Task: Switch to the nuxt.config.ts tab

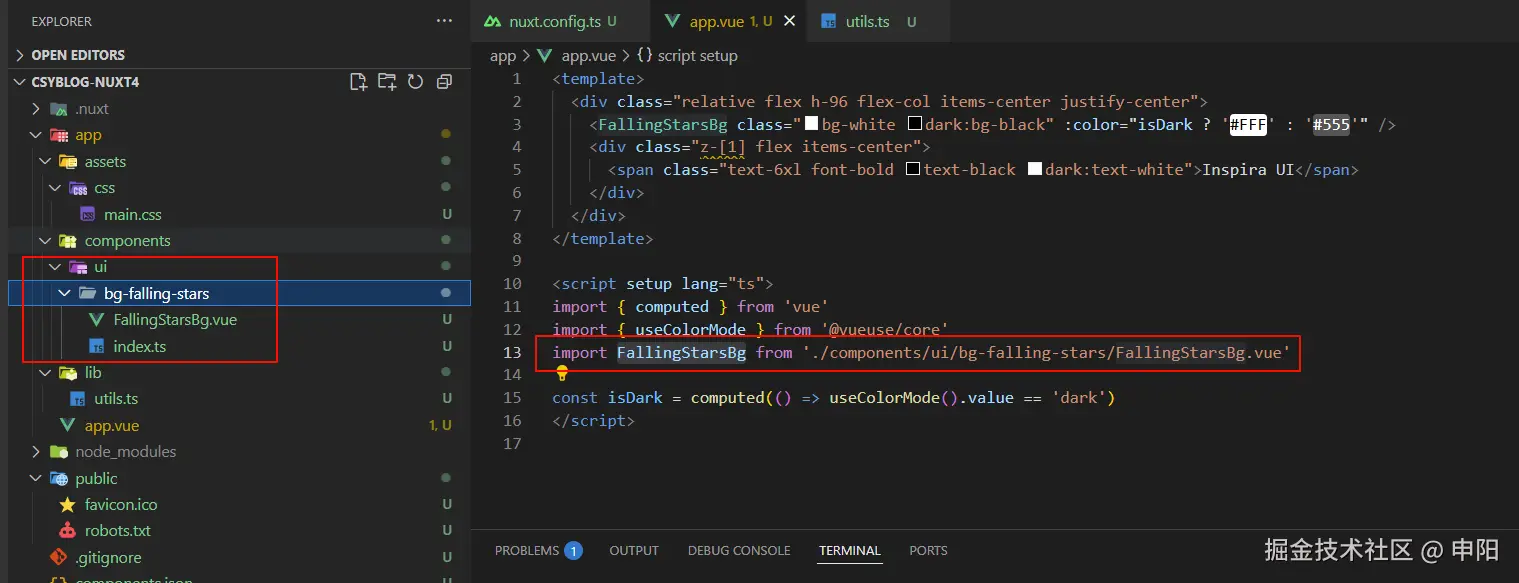Action: [x=549, y=21]
